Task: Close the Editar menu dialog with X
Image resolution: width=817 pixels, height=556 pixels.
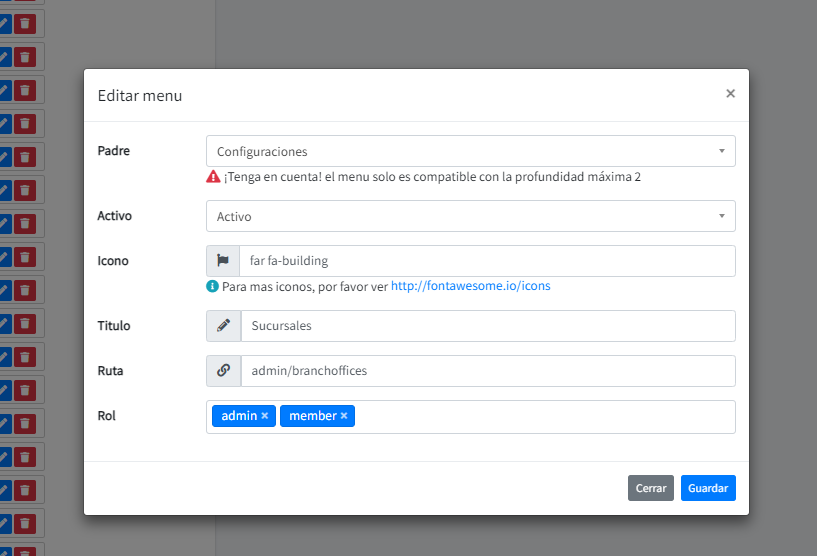Action: (730, 94)
